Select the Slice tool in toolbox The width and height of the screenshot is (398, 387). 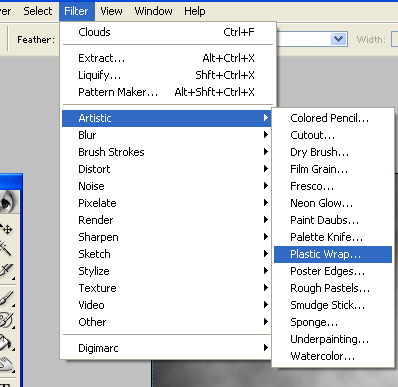pos(7,271)
